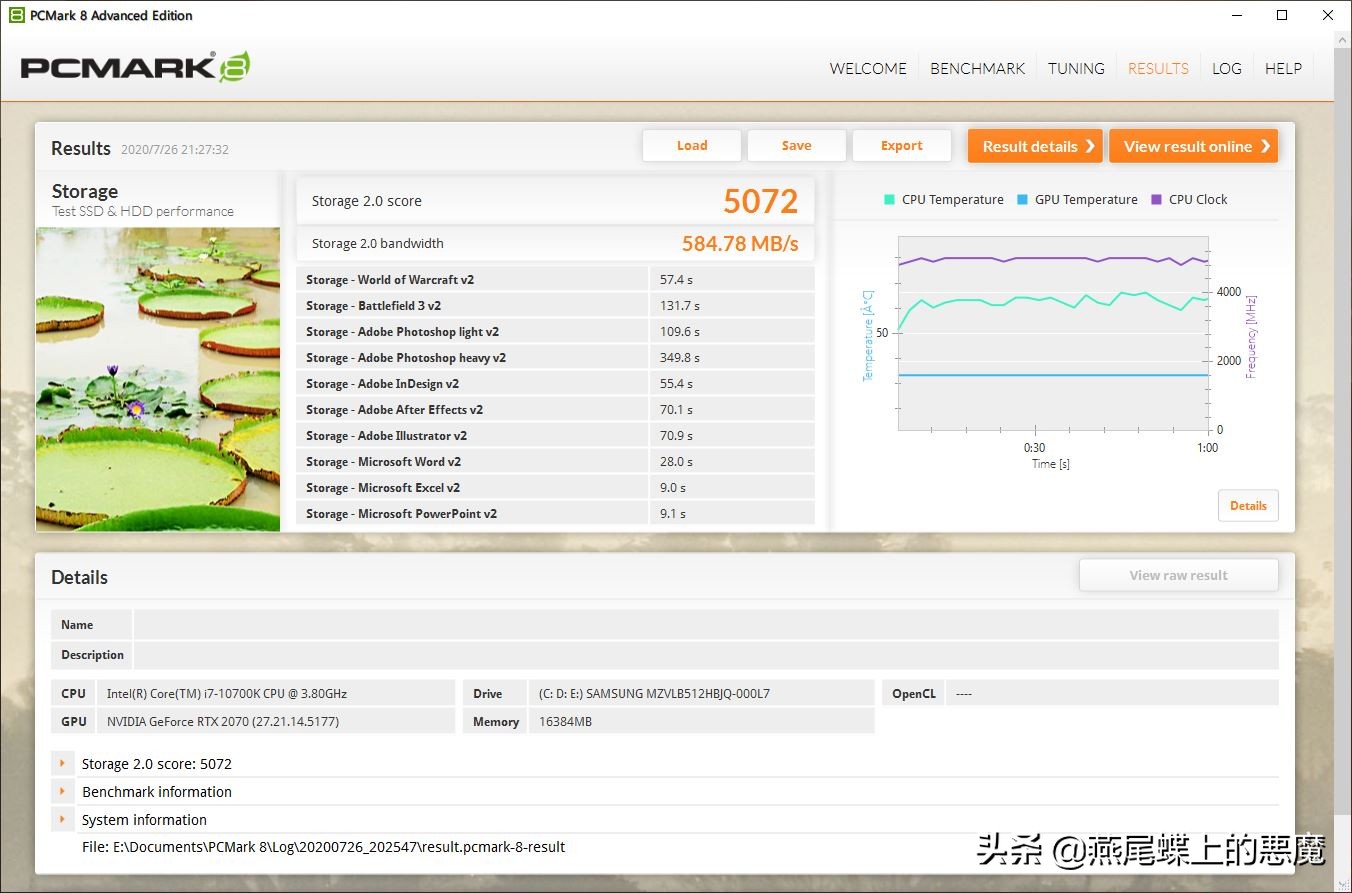Open the HELP tab
This screenshot has height=893, width=1352.
coord(1283,68)
